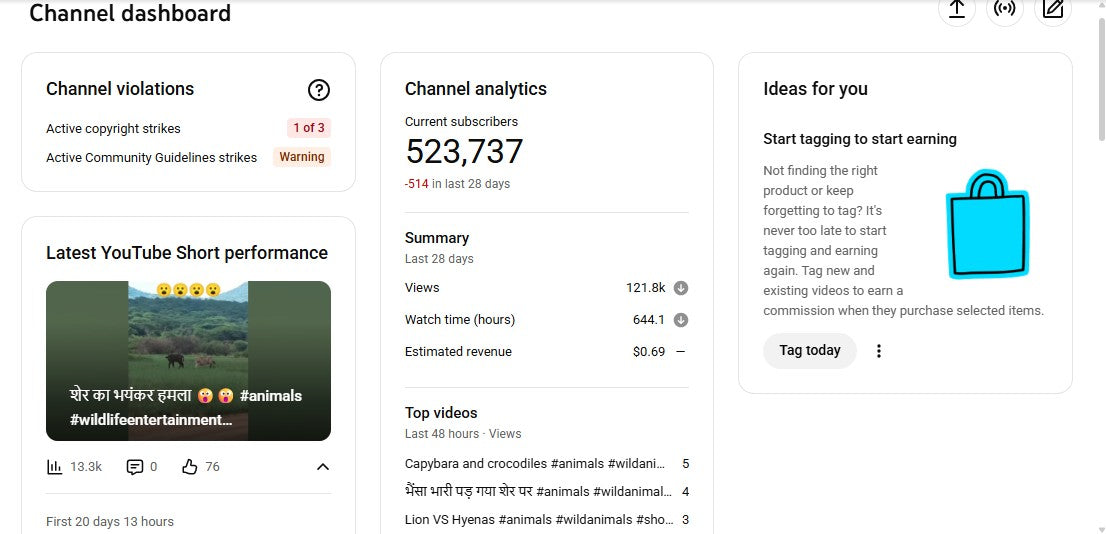1106x534 pixels.
Task: Click the upload videos arrow icon
Action: tap(956, 9)
